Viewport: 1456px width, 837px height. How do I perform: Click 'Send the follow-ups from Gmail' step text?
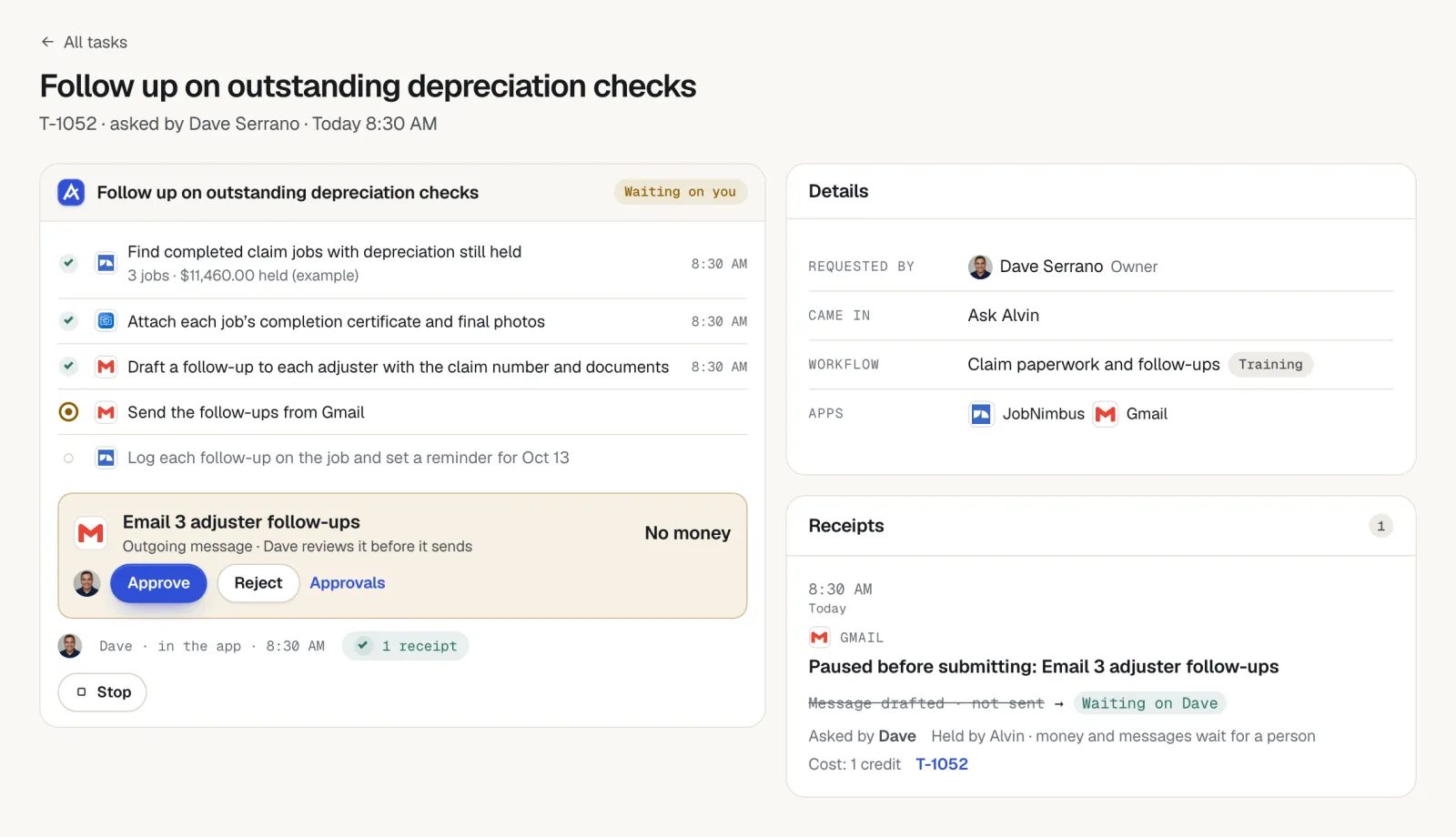246,412
